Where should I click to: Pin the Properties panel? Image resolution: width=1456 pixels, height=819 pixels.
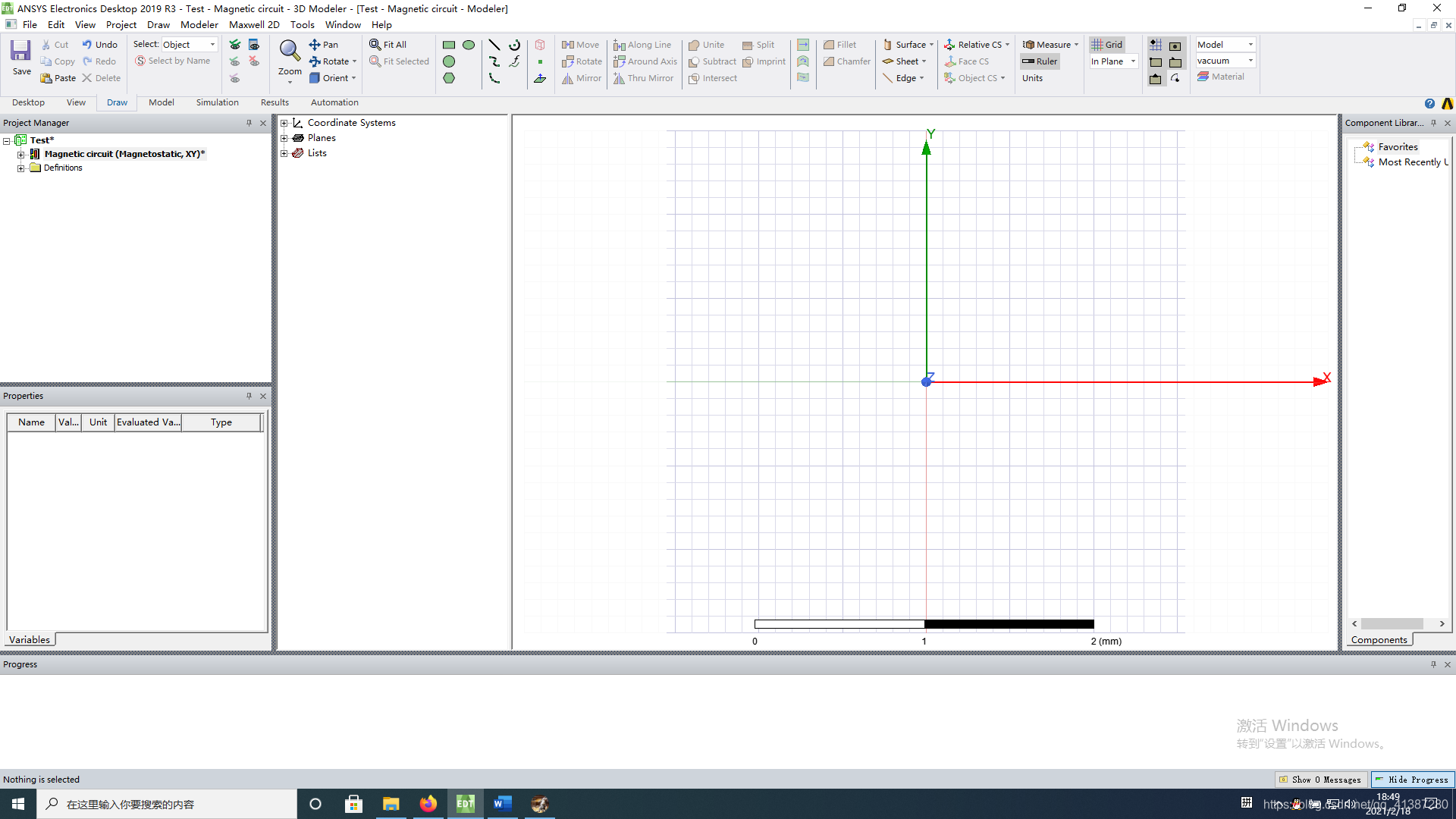pos(249,396)
